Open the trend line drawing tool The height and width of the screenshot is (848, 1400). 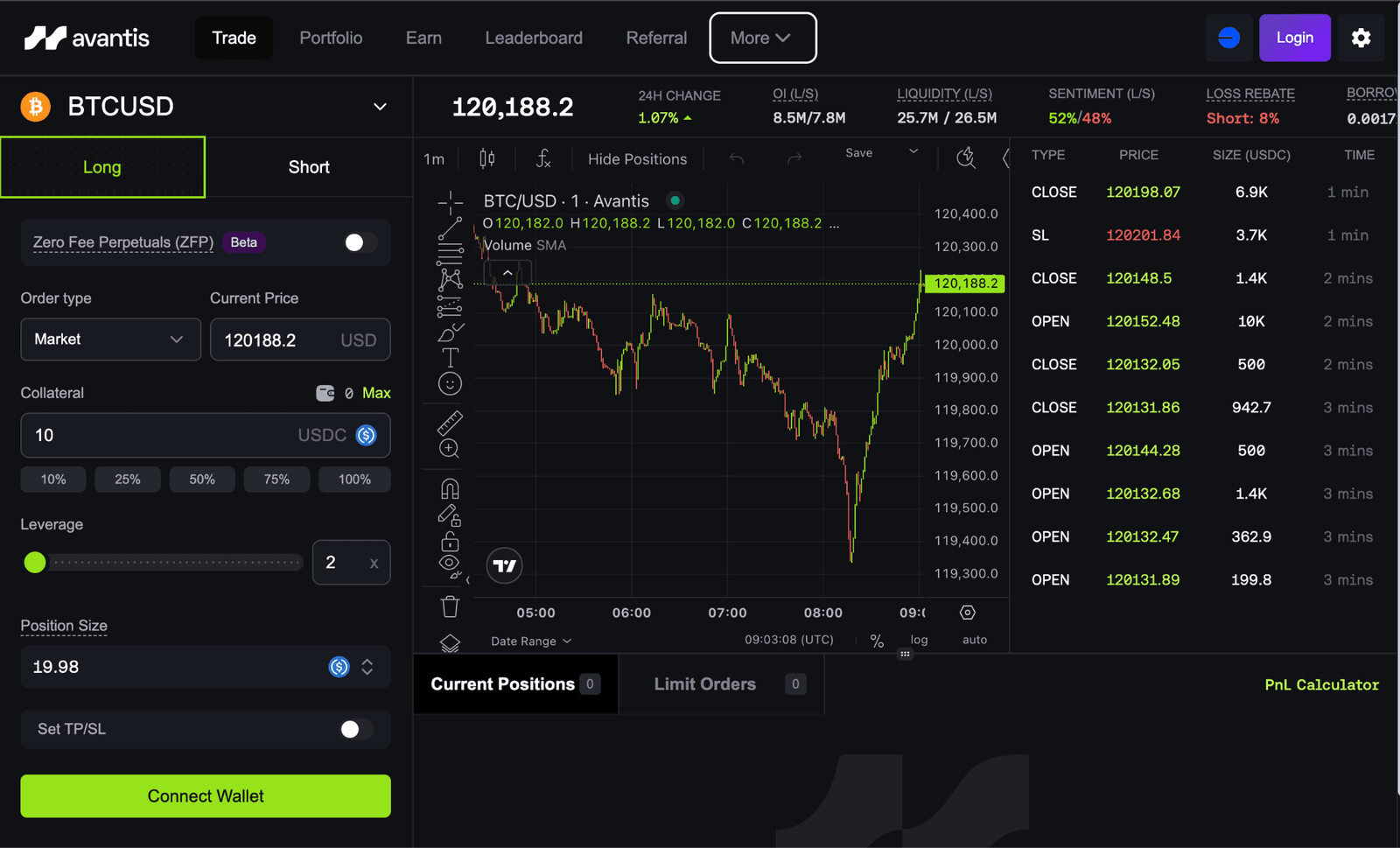point(450,229)
